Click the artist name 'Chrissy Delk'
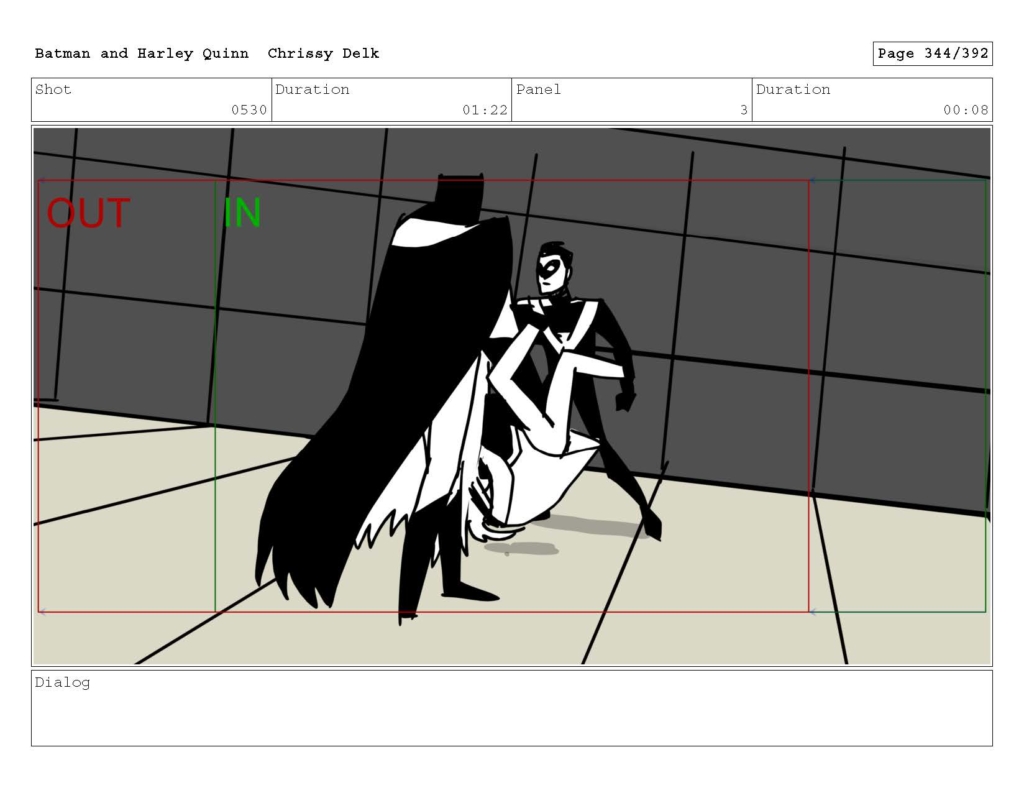This screenshot has width=1024, height=793. [323, 54]
